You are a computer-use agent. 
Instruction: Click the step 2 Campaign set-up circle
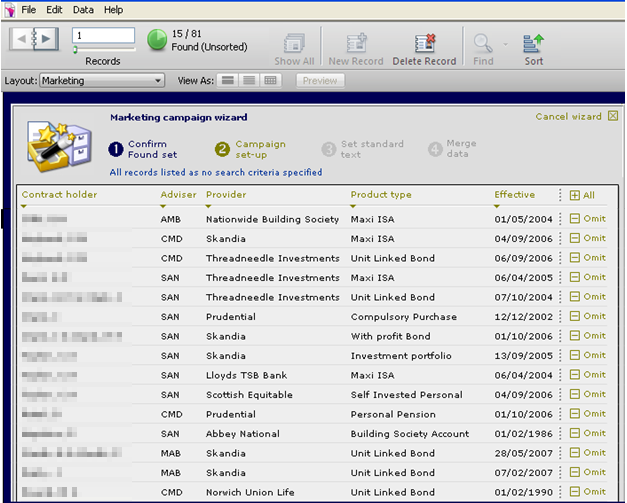click(222, 150)
